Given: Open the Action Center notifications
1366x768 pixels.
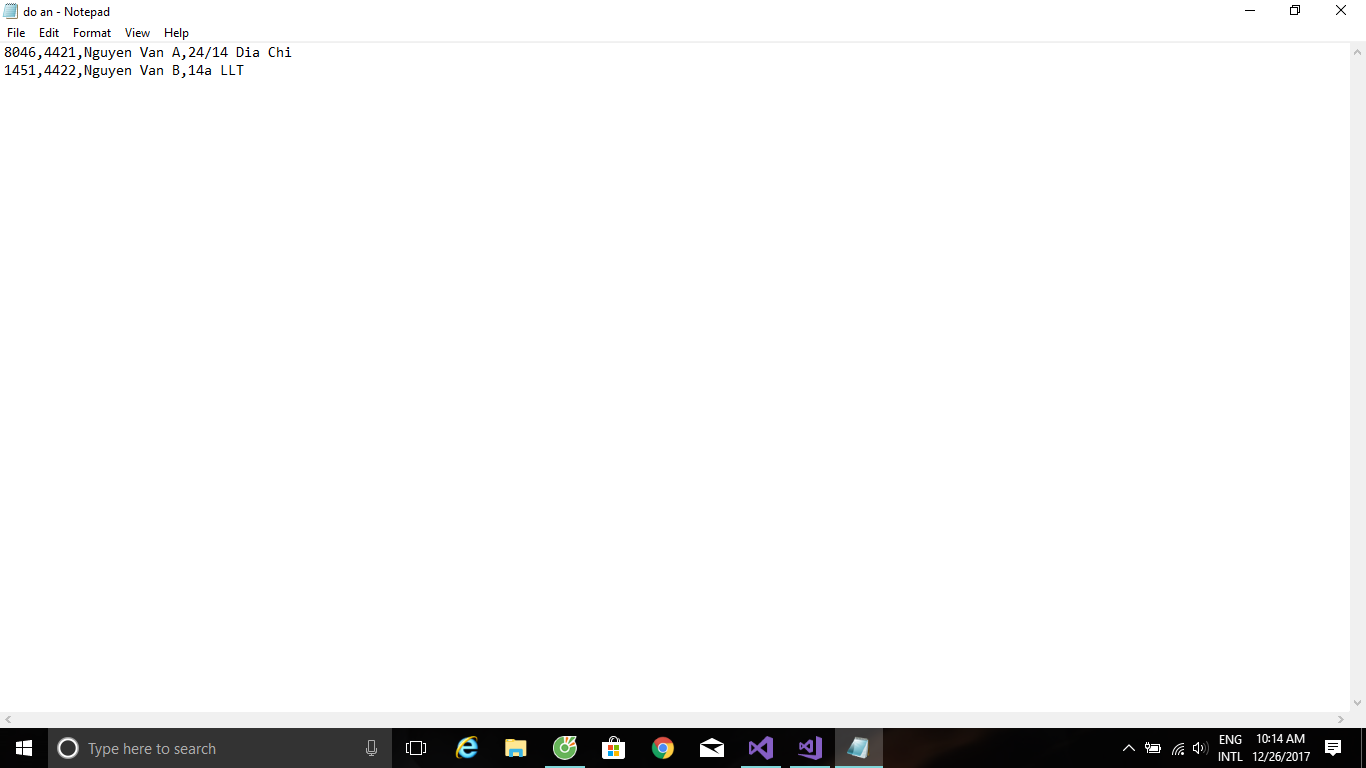Looking at the screenshot, I should pyautogui.click(x=1332, y=748).
